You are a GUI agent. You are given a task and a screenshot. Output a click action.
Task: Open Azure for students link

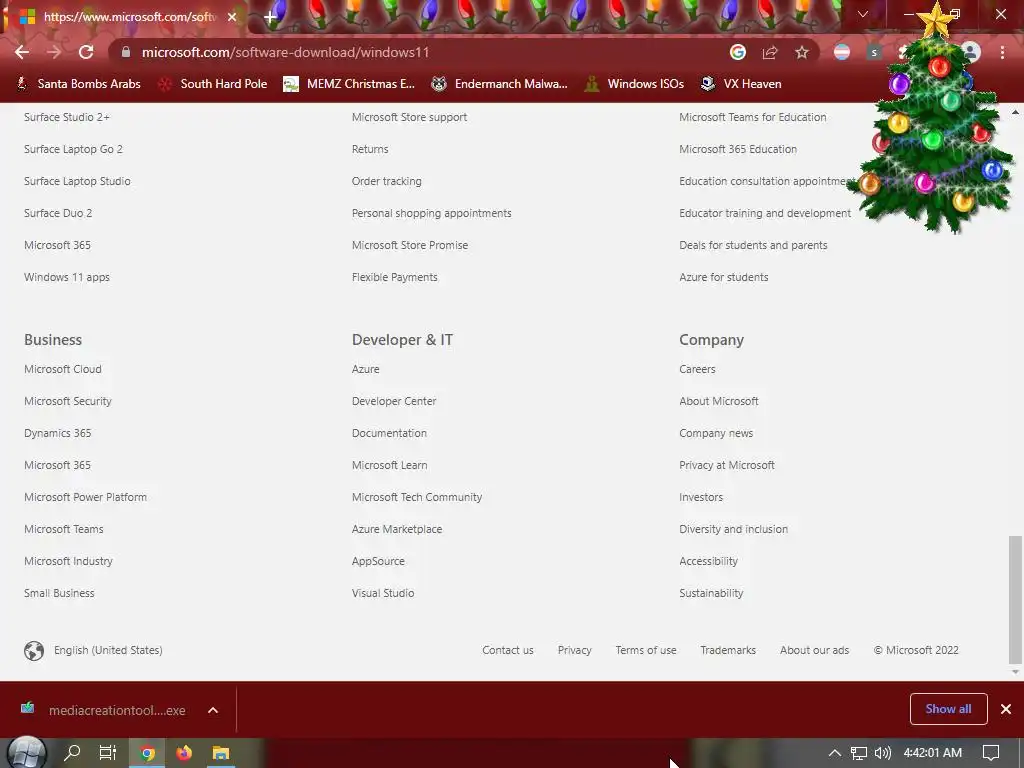tap(724, 278)
